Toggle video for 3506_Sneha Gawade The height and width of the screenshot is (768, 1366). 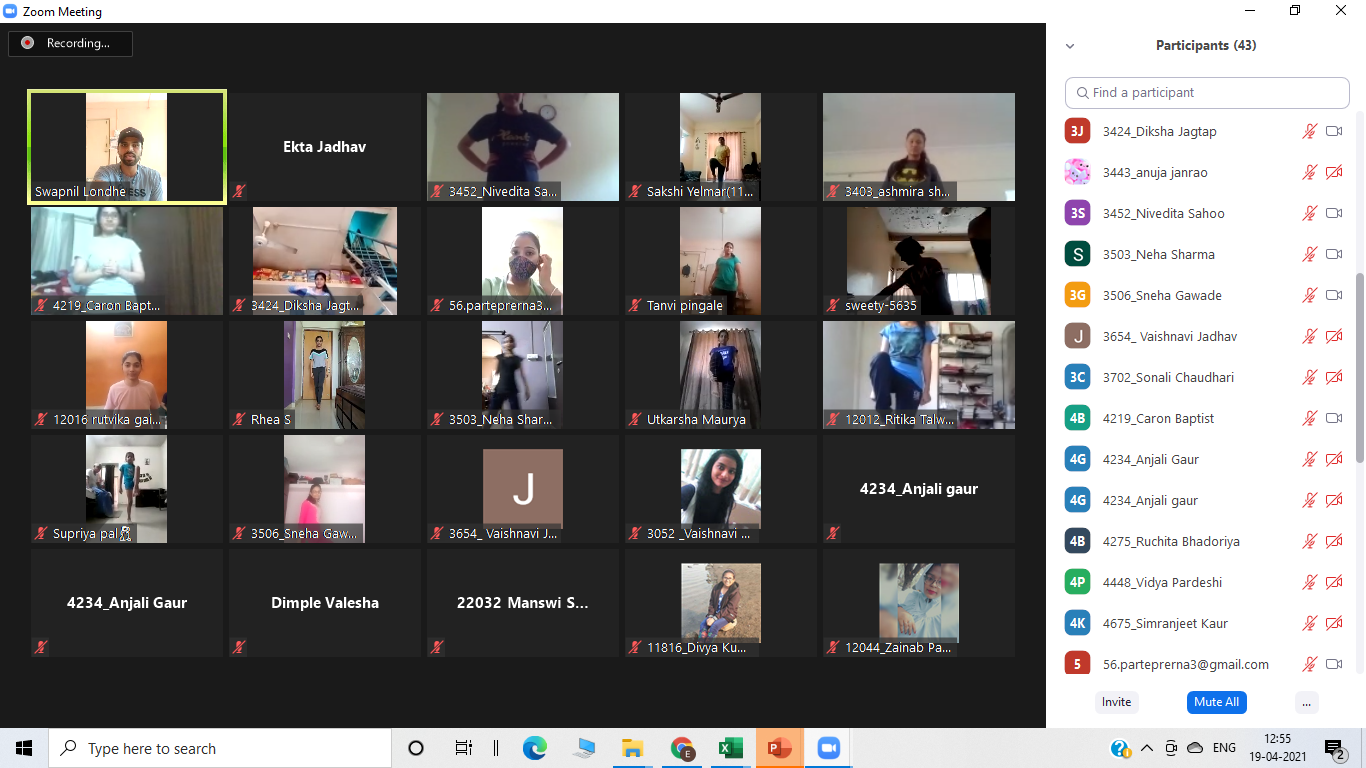pos(1333,295)
